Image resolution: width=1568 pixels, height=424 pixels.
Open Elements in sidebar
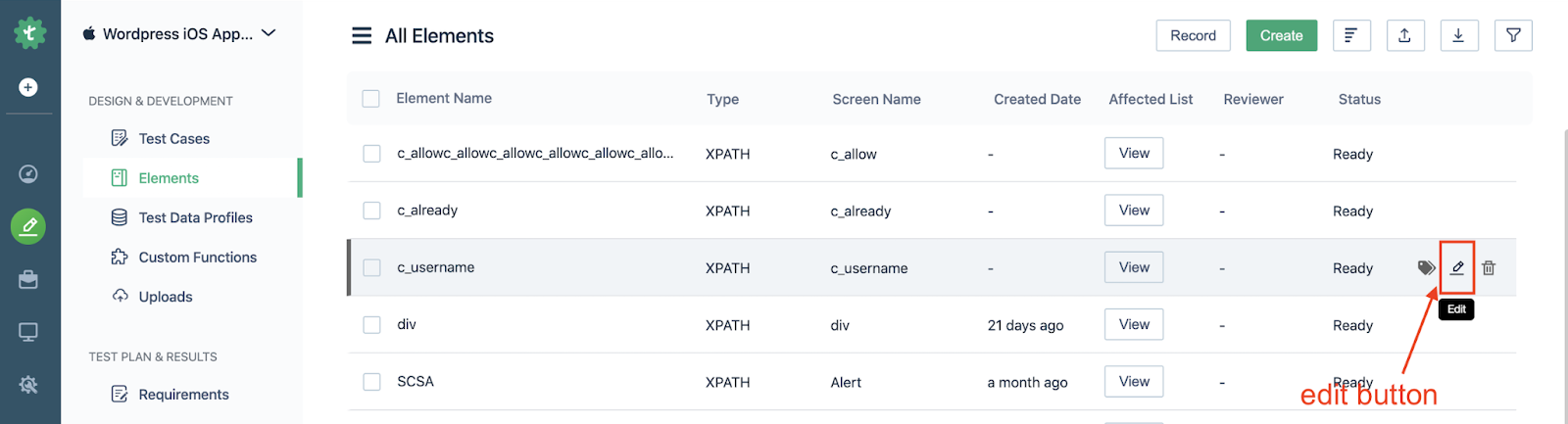tap(169, 178)
